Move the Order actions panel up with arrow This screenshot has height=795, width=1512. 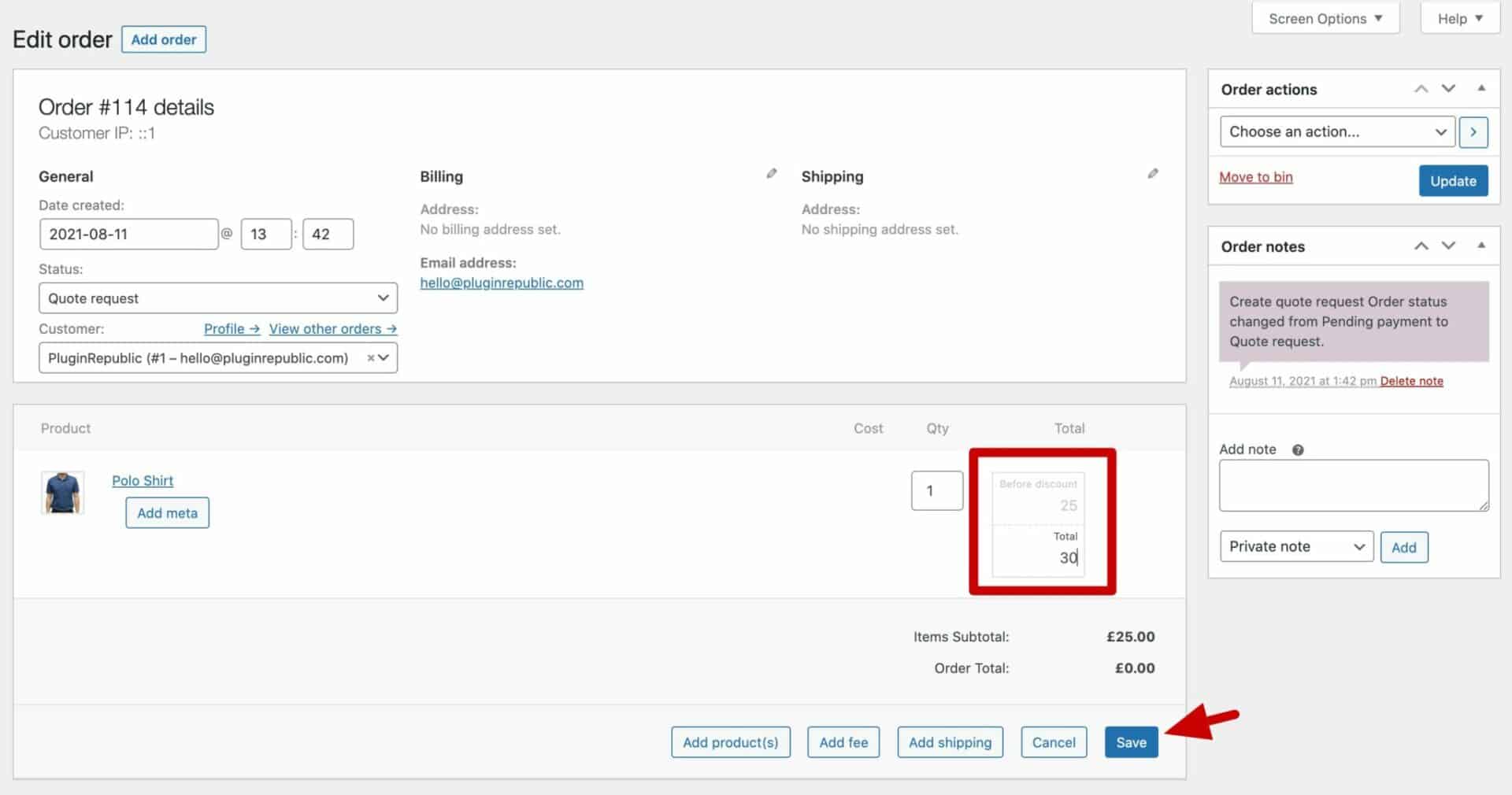(x=1421, y=89)
